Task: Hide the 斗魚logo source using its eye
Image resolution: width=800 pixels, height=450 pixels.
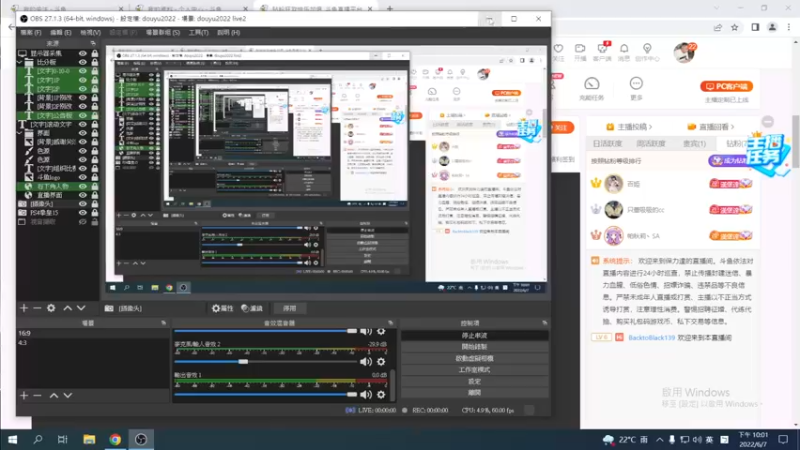Action: click(x=83, y=177)
